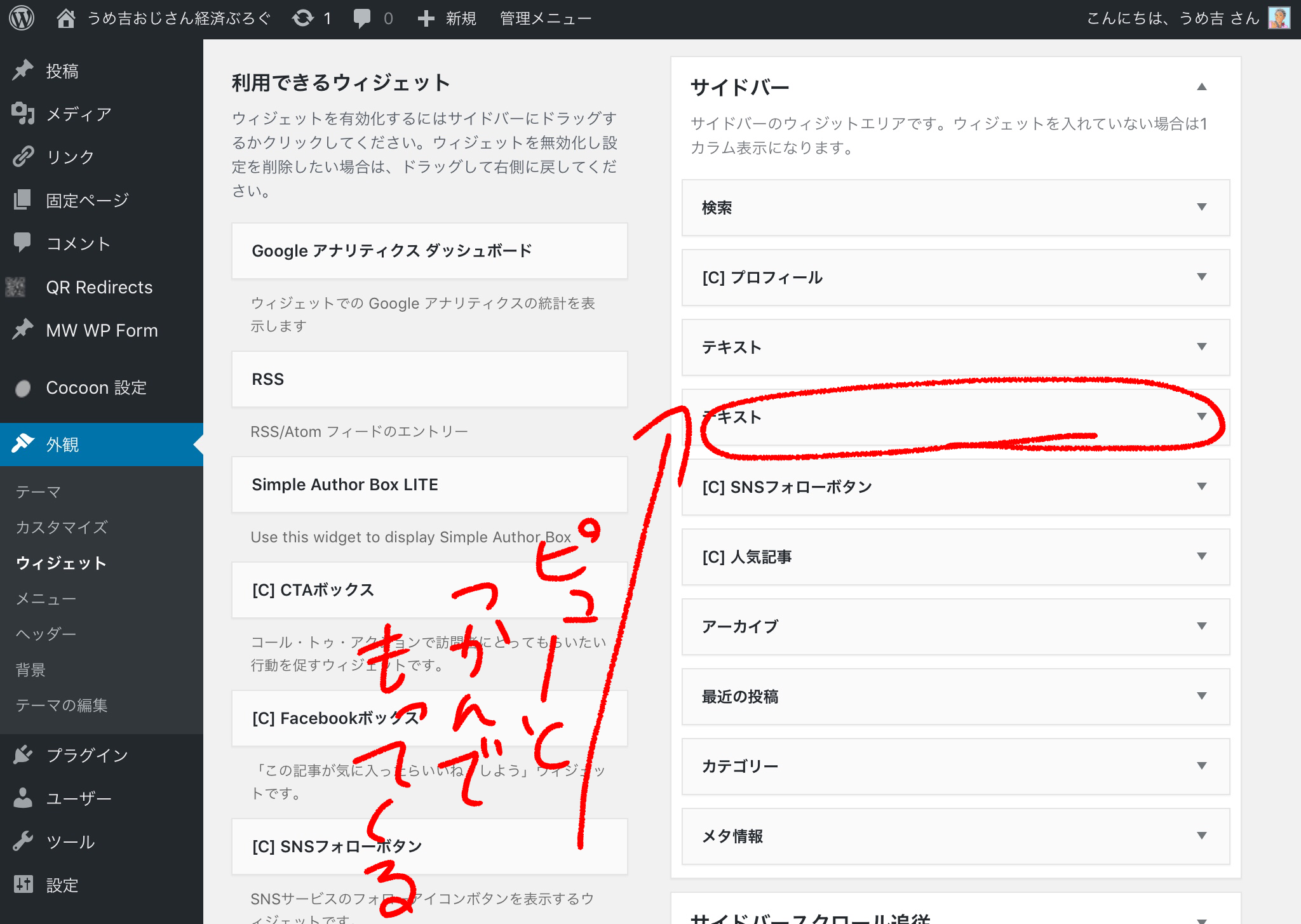Click the updates refresh icon

point(303,18)
